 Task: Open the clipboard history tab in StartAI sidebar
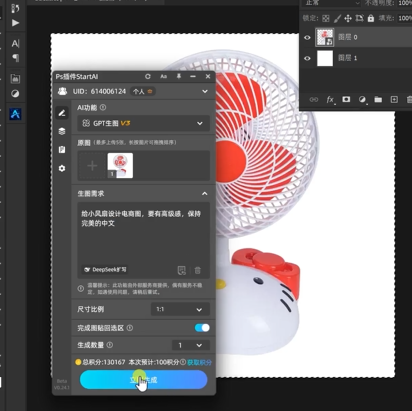tap(62, 150)
